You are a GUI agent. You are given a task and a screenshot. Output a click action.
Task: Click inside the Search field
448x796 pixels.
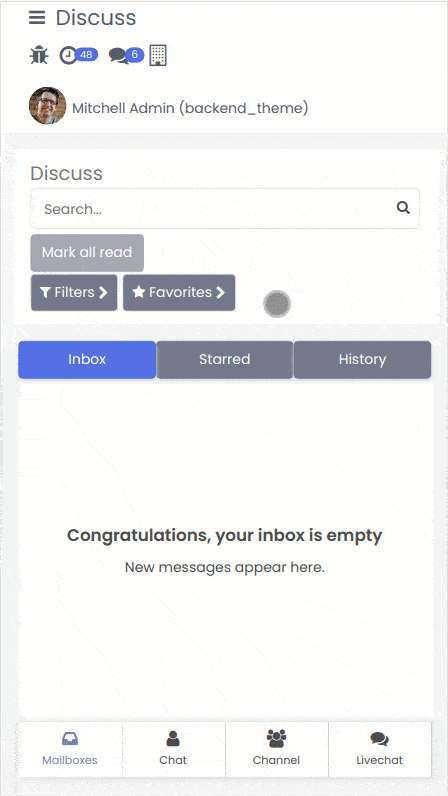[225, 209]
